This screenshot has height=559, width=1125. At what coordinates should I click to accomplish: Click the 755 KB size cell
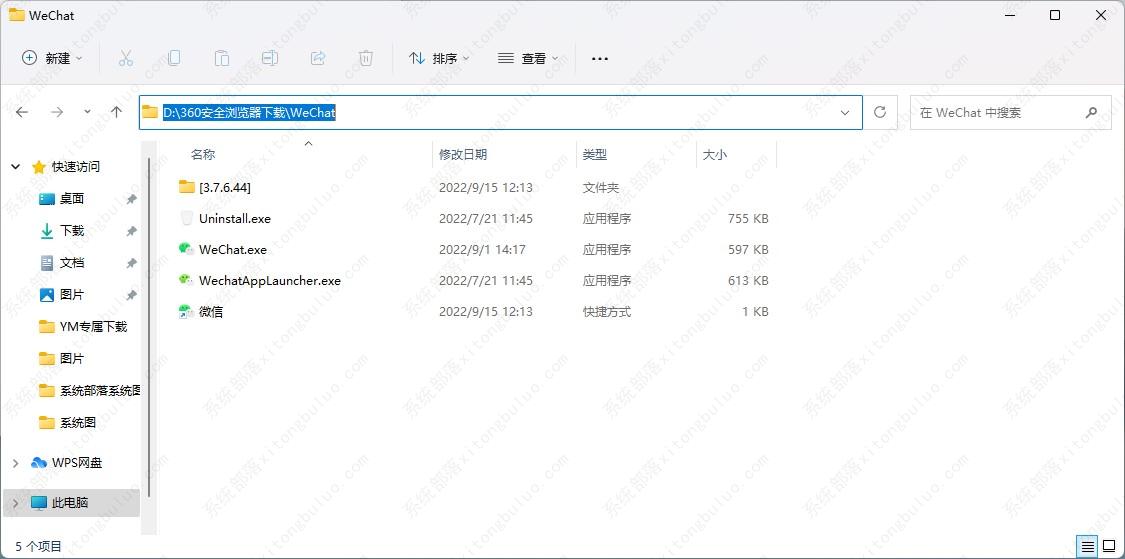pos(748,218)
